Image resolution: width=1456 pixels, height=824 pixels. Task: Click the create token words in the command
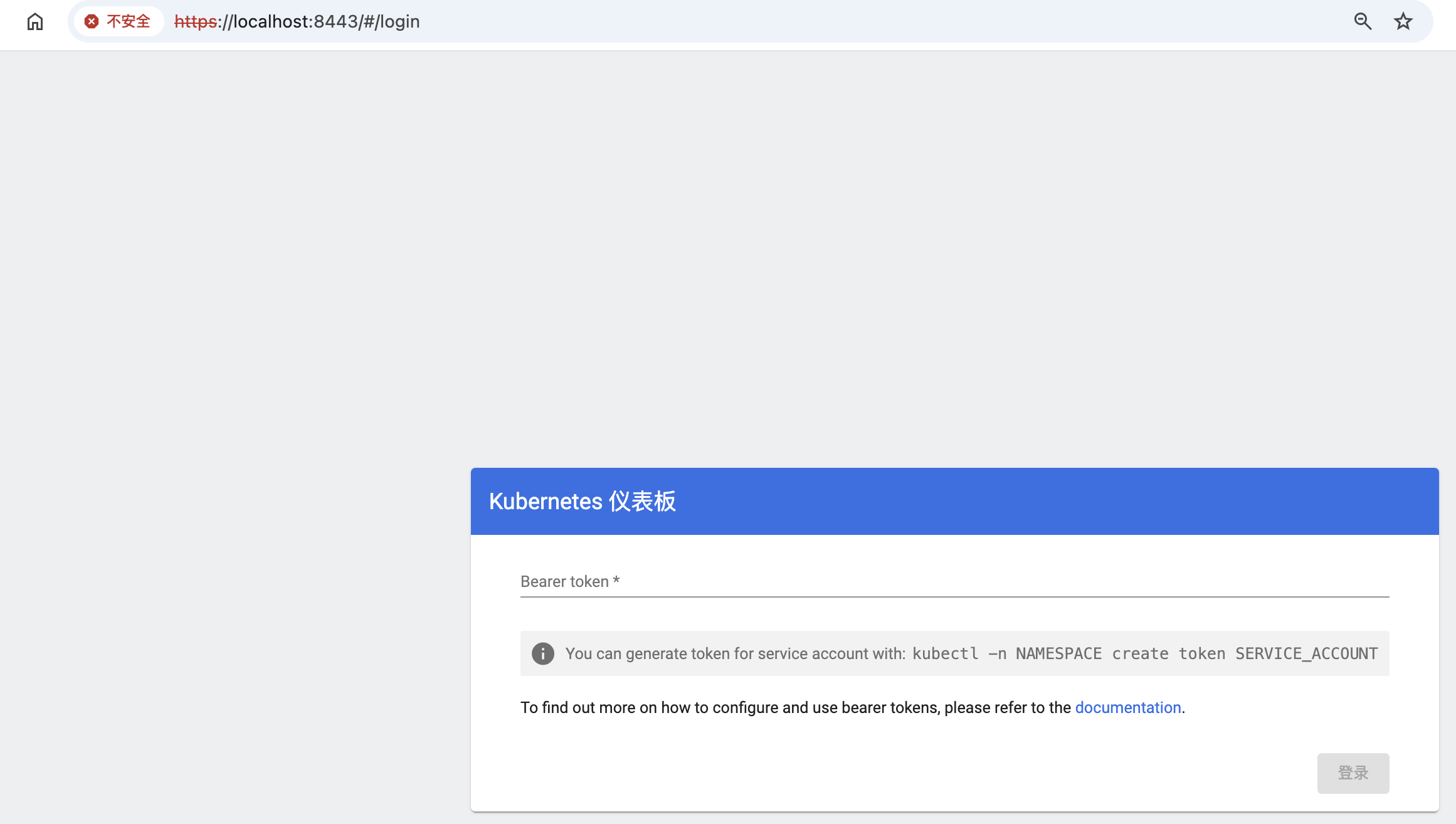coord(1168,653)
